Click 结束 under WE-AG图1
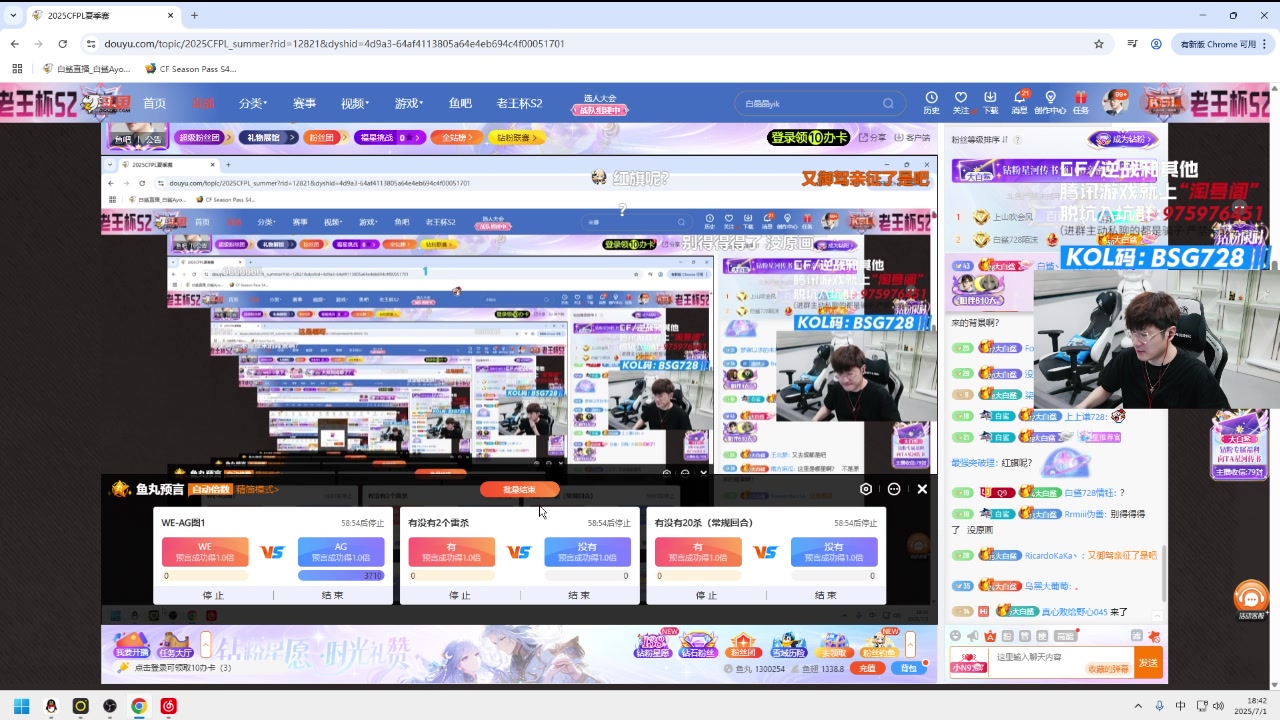1280x720 pixels. [x=332, y=595]
